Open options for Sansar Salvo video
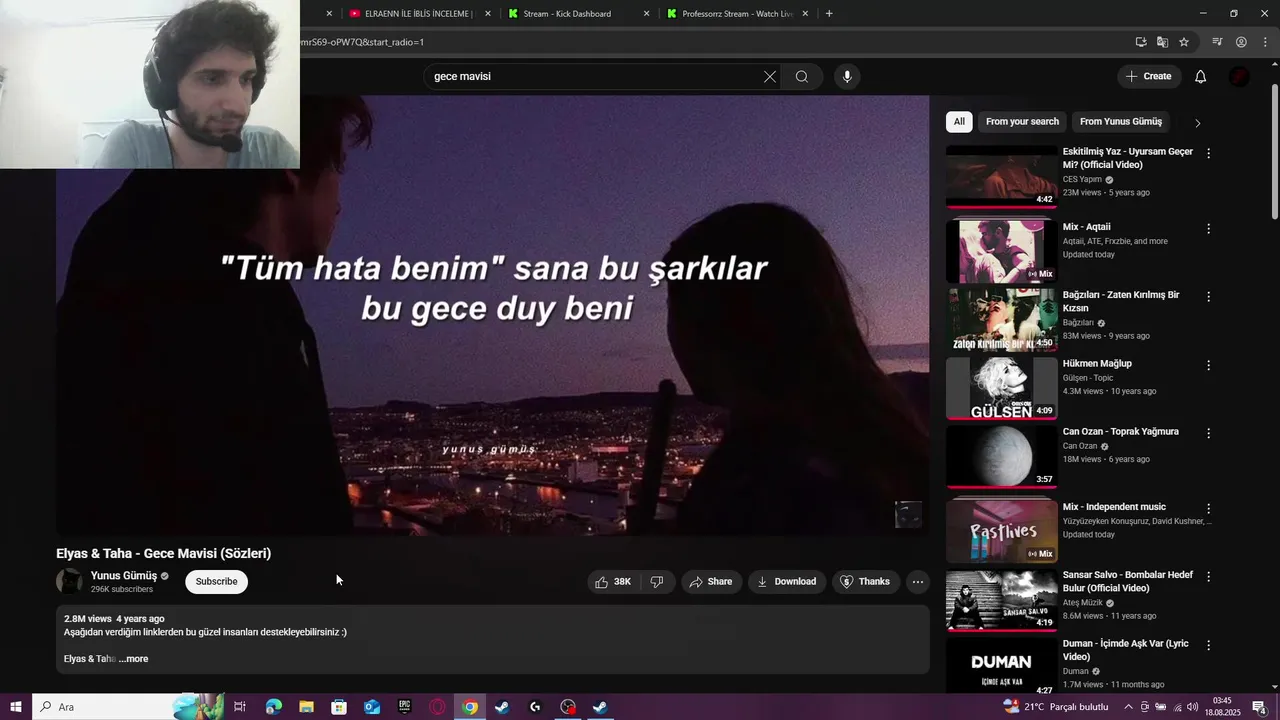Image resolution: width=1280 pixels, height=720 pixels. pos(1208,577)
